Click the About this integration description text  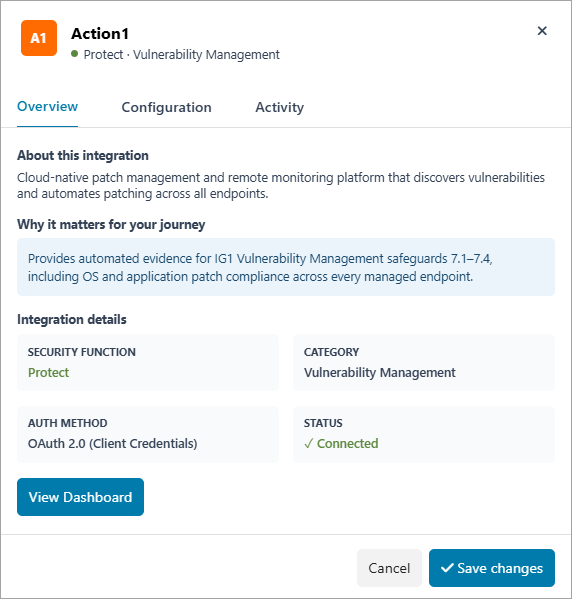pyautogui.click(x=281, y=186)
